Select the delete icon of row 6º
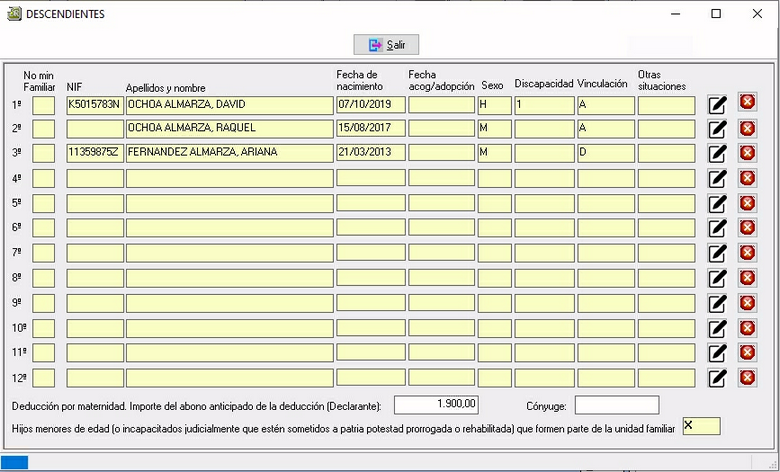The width and height of the screenshot is (780, 472). coord(747,227)
